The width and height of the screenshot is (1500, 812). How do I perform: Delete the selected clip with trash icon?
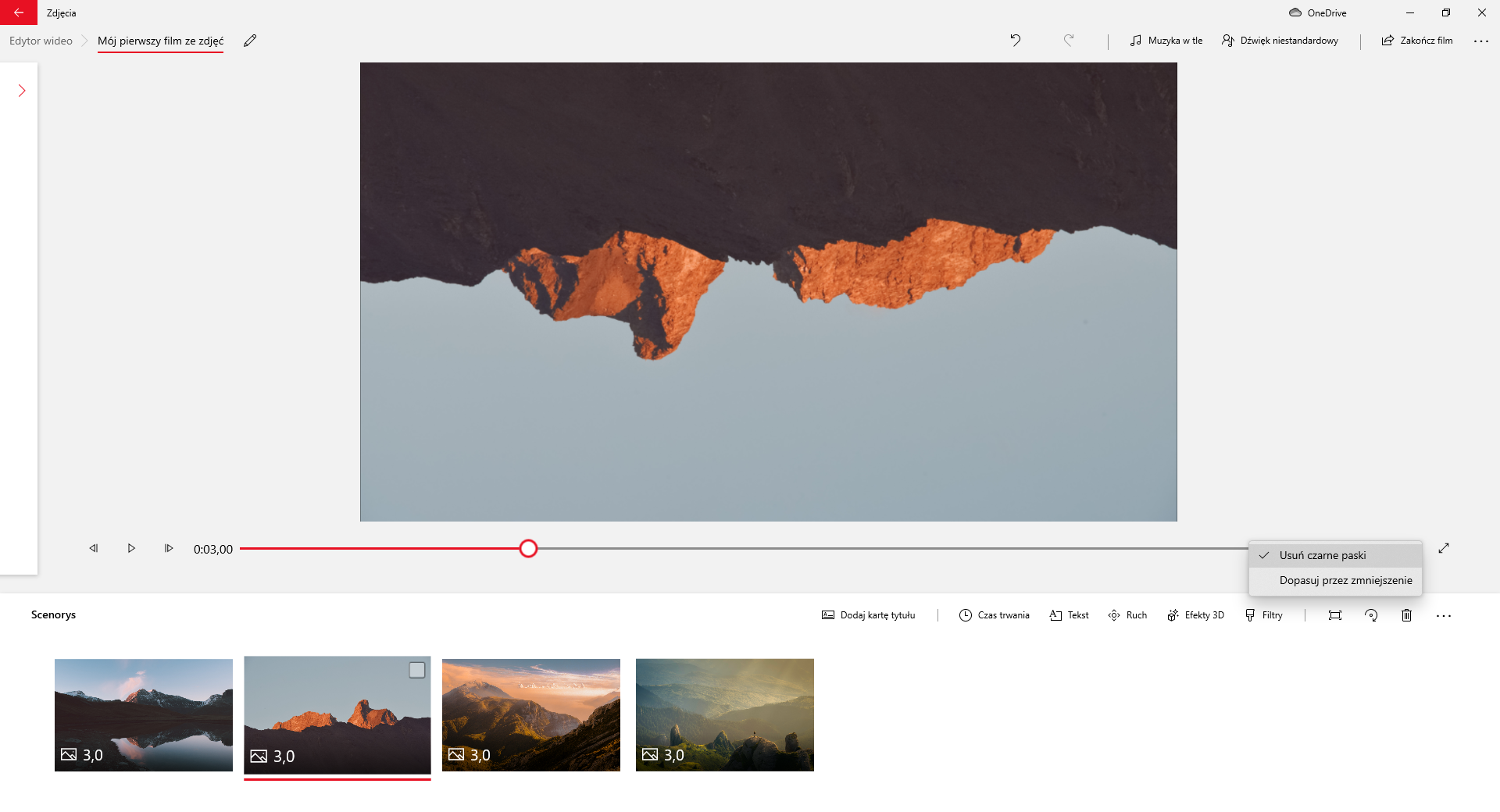[x=1406, y=615]
